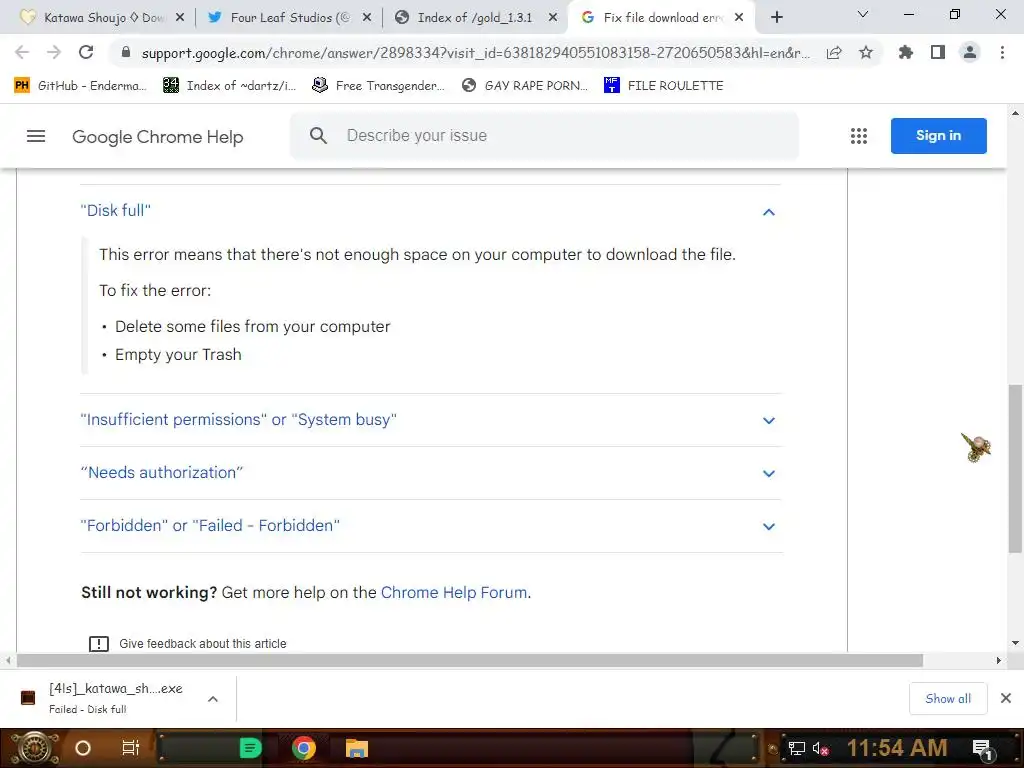Close the Katawa Shoujo tab
The width and height of the screenshot is (1024, 768).
tap(180, 18)
